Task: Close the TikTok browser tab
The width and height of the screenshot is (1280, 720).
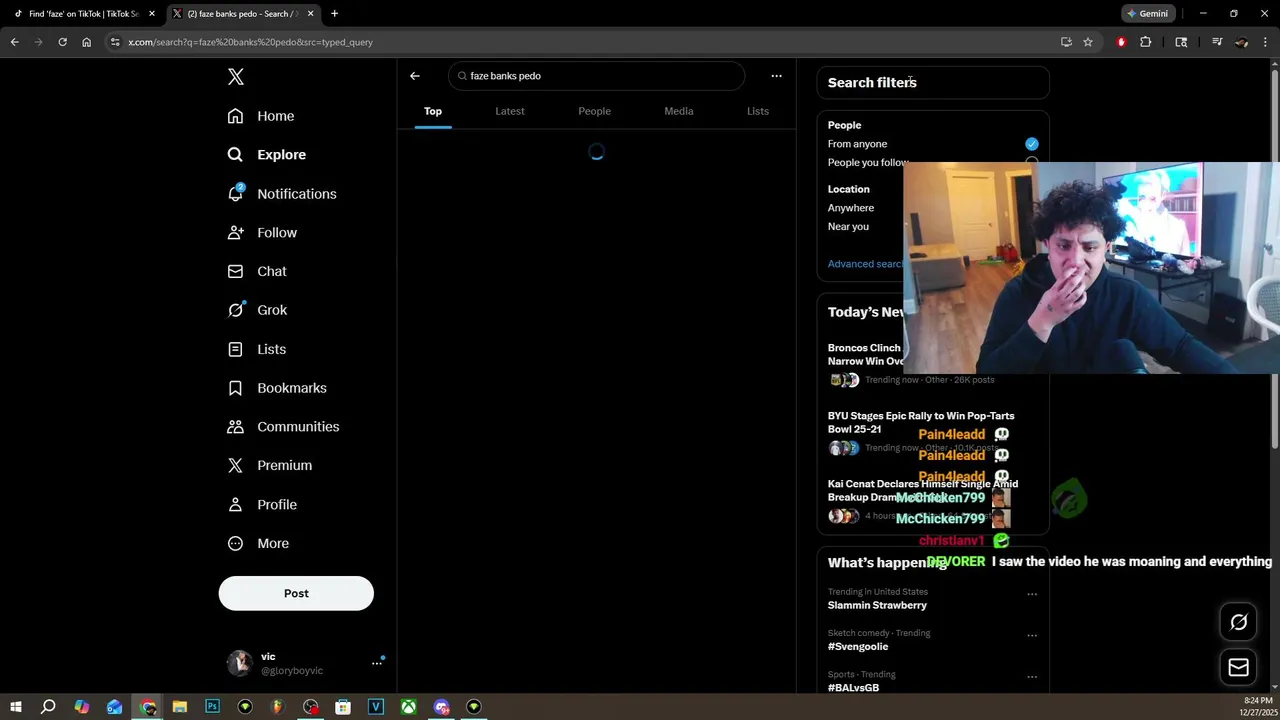Action: 152,14
